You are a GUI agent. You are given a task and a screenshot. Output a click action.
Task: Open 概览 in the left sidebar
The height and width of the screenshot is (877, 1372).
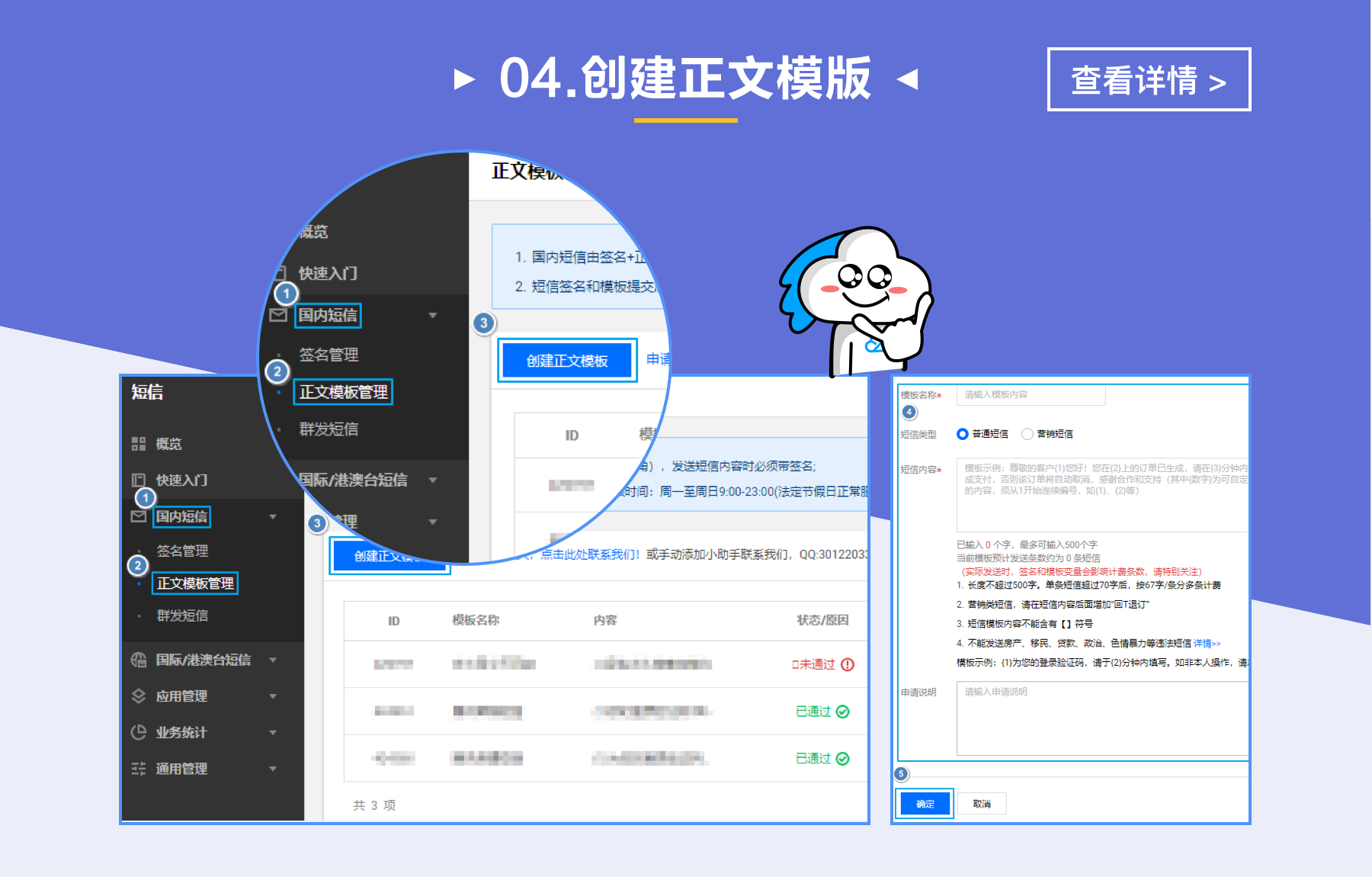(169, 444)
